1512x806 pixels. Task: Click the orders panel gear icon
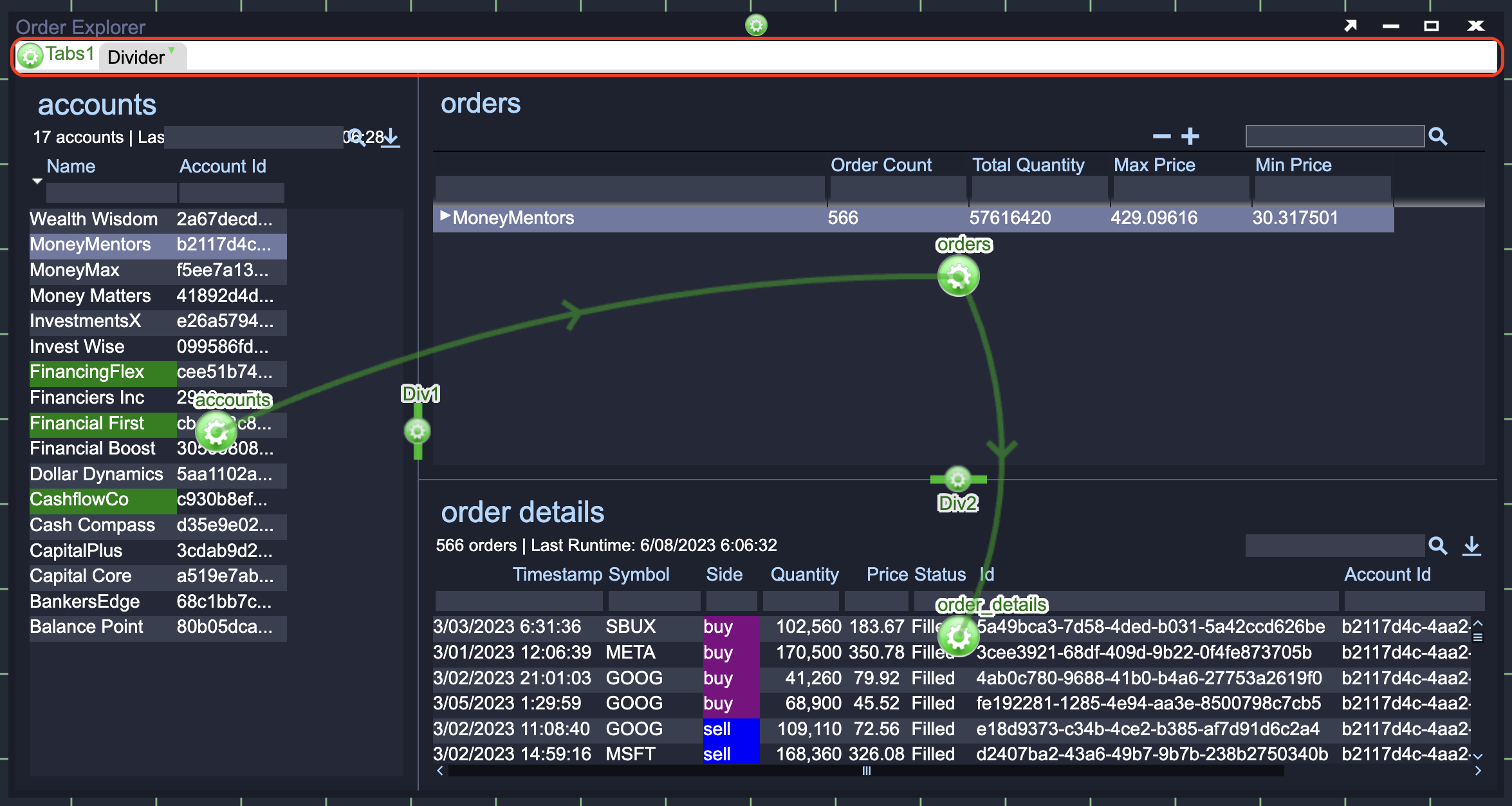click(958, 277)
